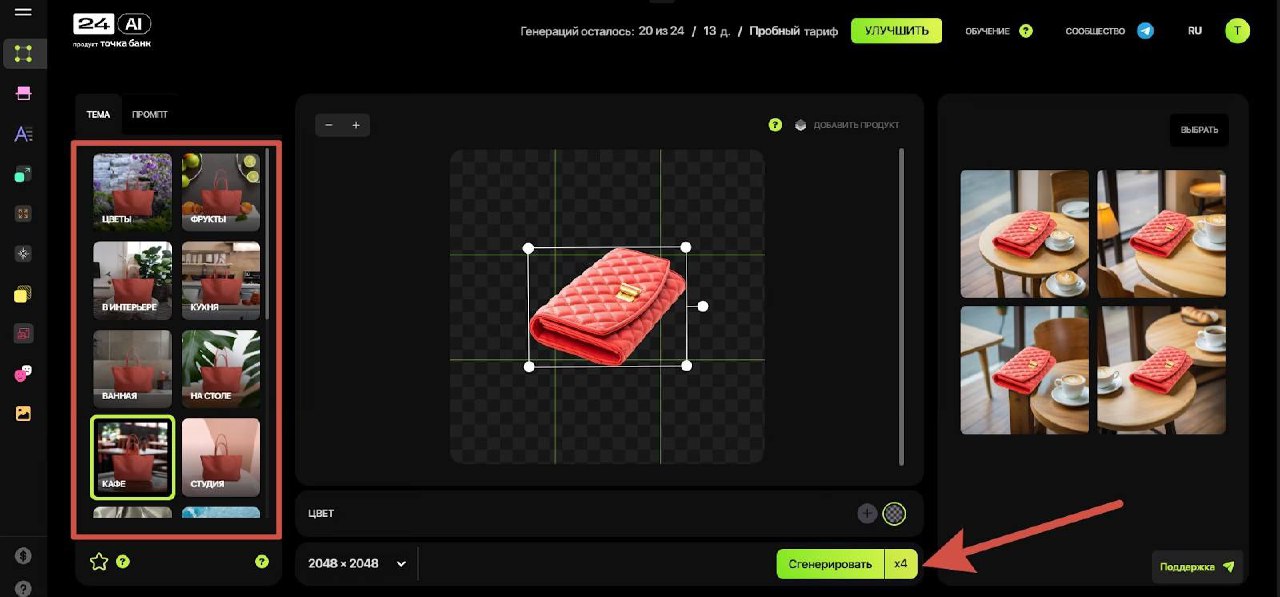Click the yellow stacked-squares sidebar icon
The image size is (1280, 597).
(24, 294)
